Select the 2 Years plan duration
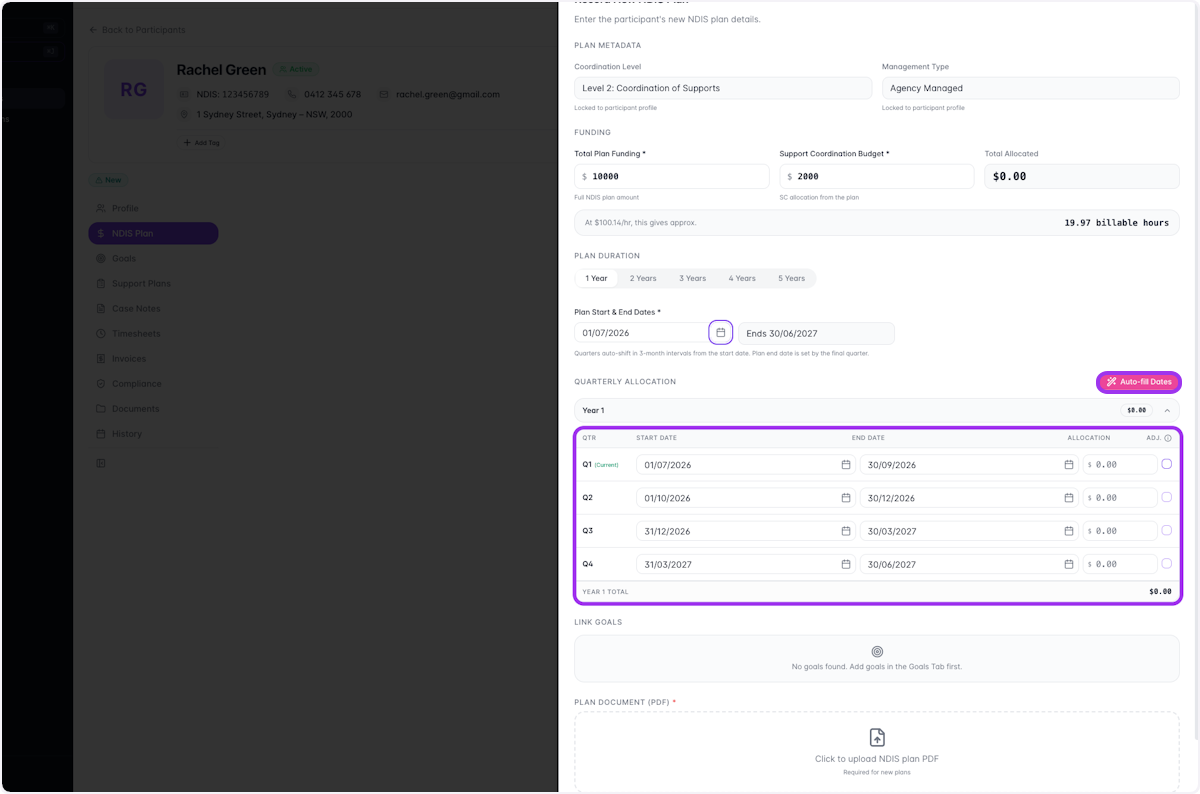This screenshot has height=794, width=1200. coord(643,278)
